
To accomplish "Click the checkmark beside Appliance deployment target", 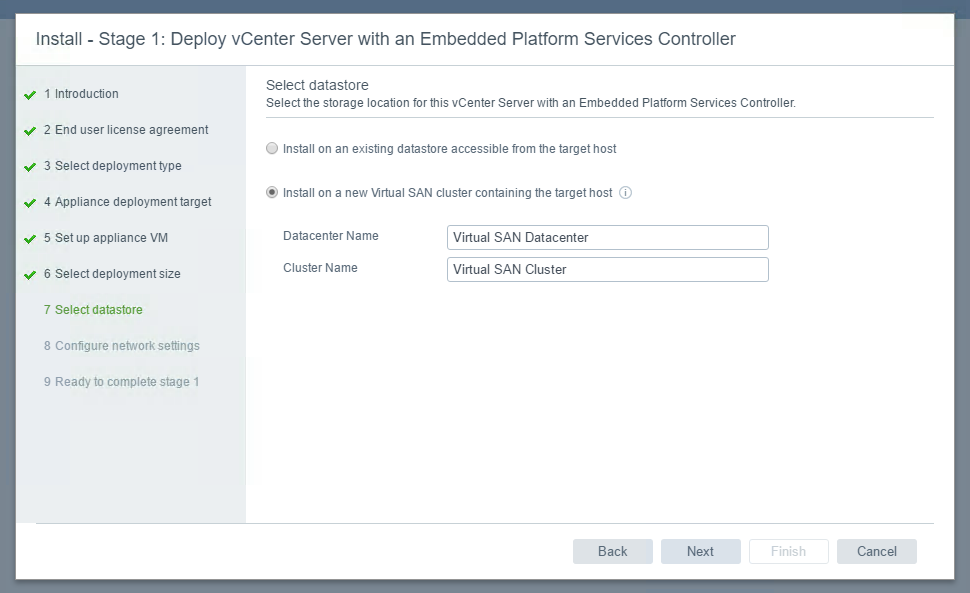I will [x=30, y=202].
